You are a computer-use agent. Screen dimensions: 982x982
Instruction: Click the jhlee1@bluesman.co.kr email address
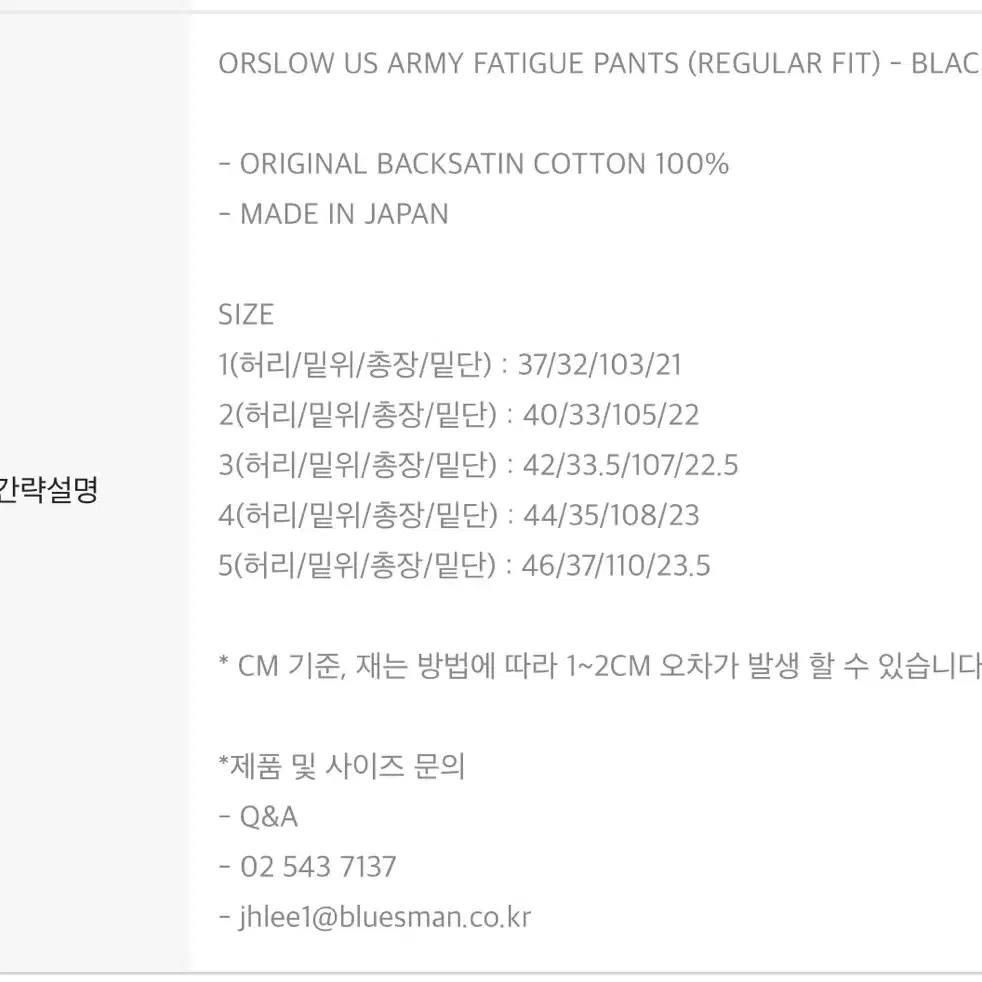click(x=385, y=917)
